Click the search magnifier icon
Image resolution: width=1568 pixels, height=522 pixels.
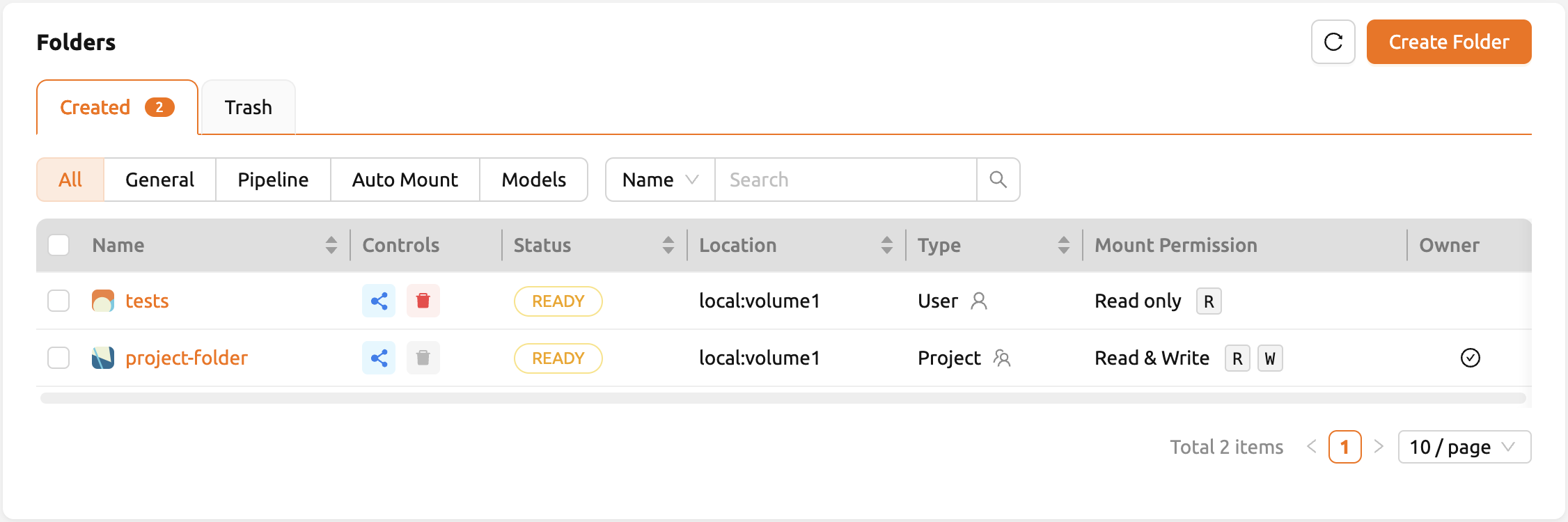(x=998, y=180)
